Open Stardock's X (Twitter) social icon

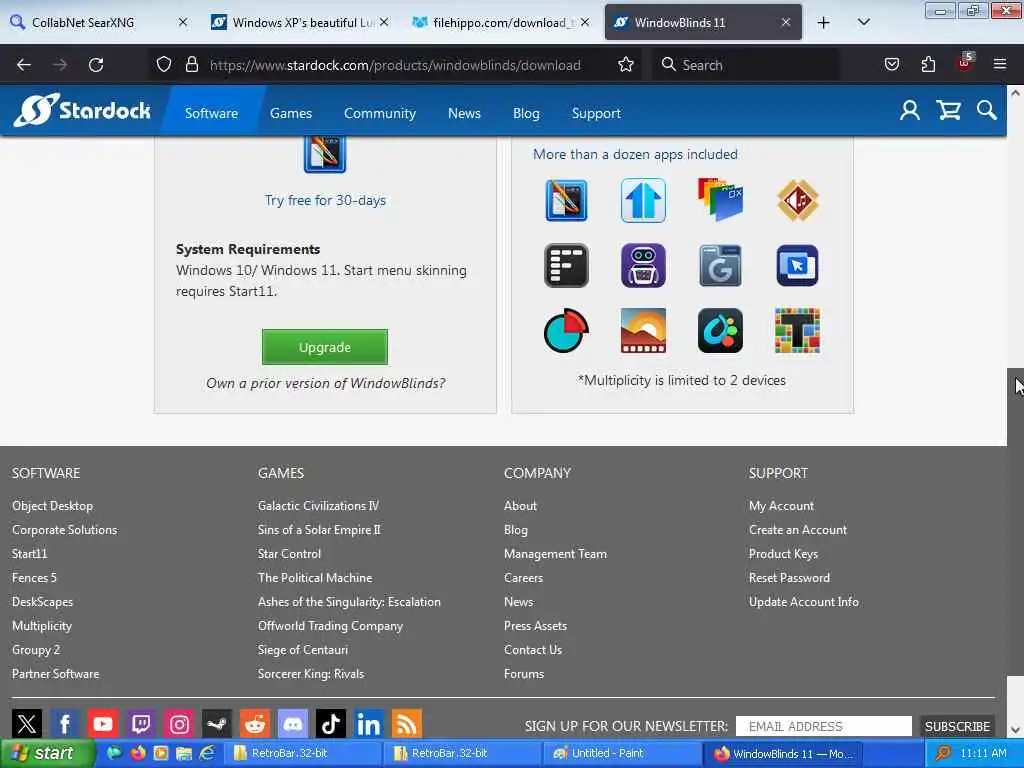pos(27,724)
